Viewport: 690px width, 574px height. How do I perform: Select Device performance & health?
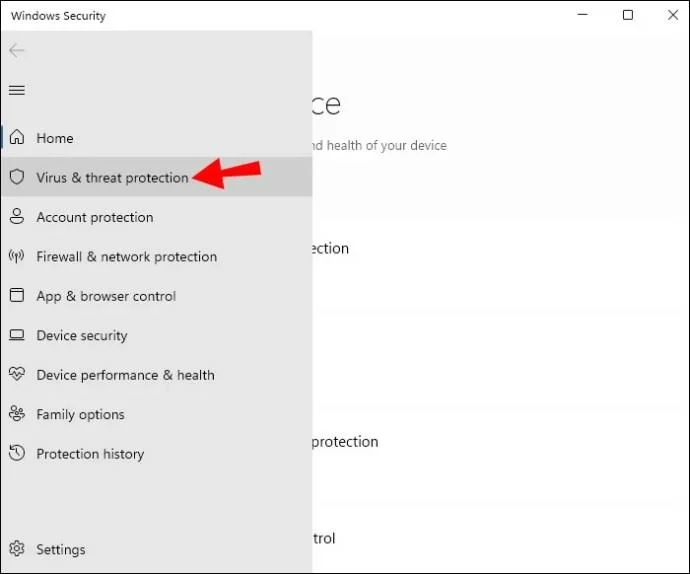[x=125, y=375]
